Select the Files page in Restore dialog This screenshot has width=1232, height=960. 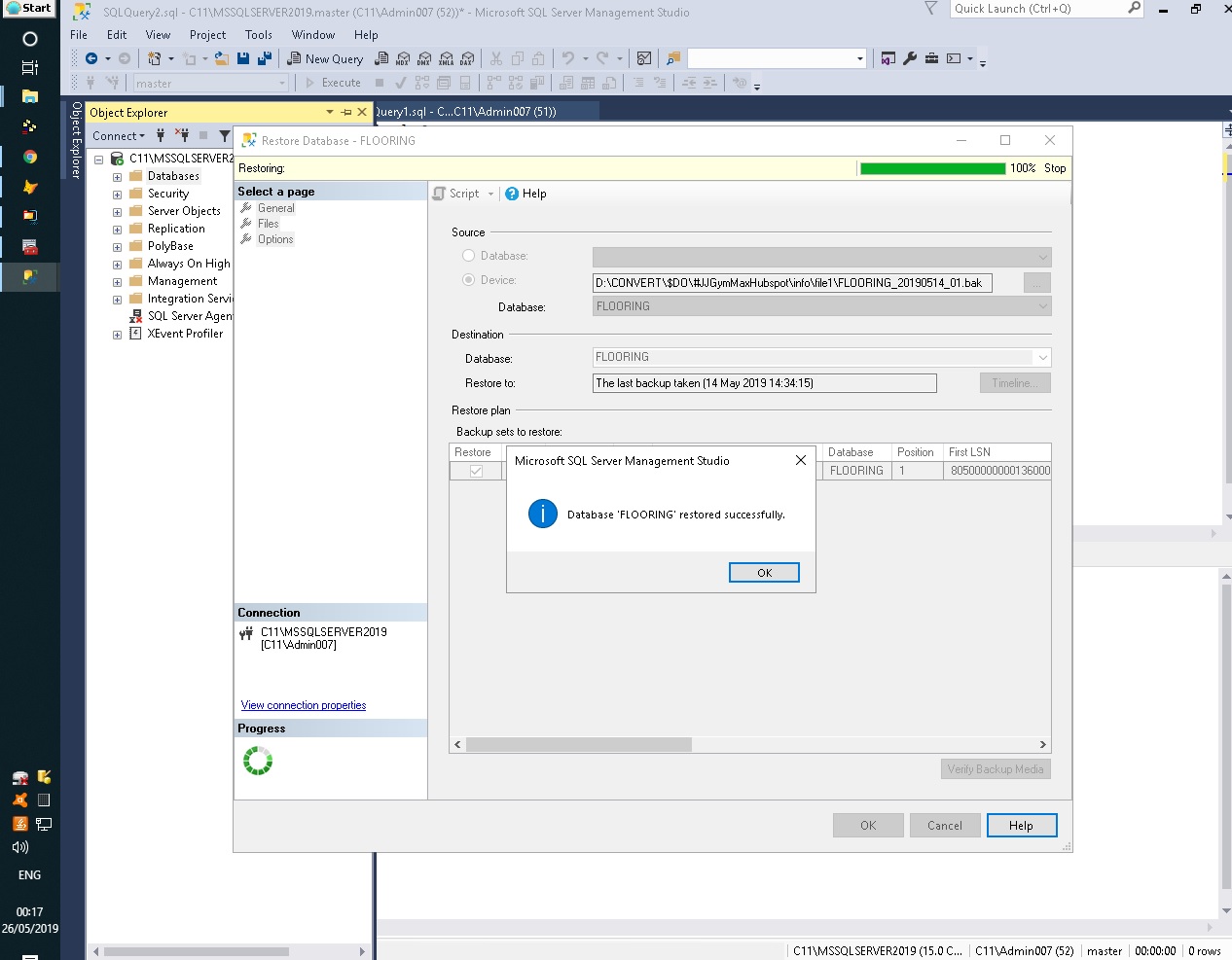point(269,224)
